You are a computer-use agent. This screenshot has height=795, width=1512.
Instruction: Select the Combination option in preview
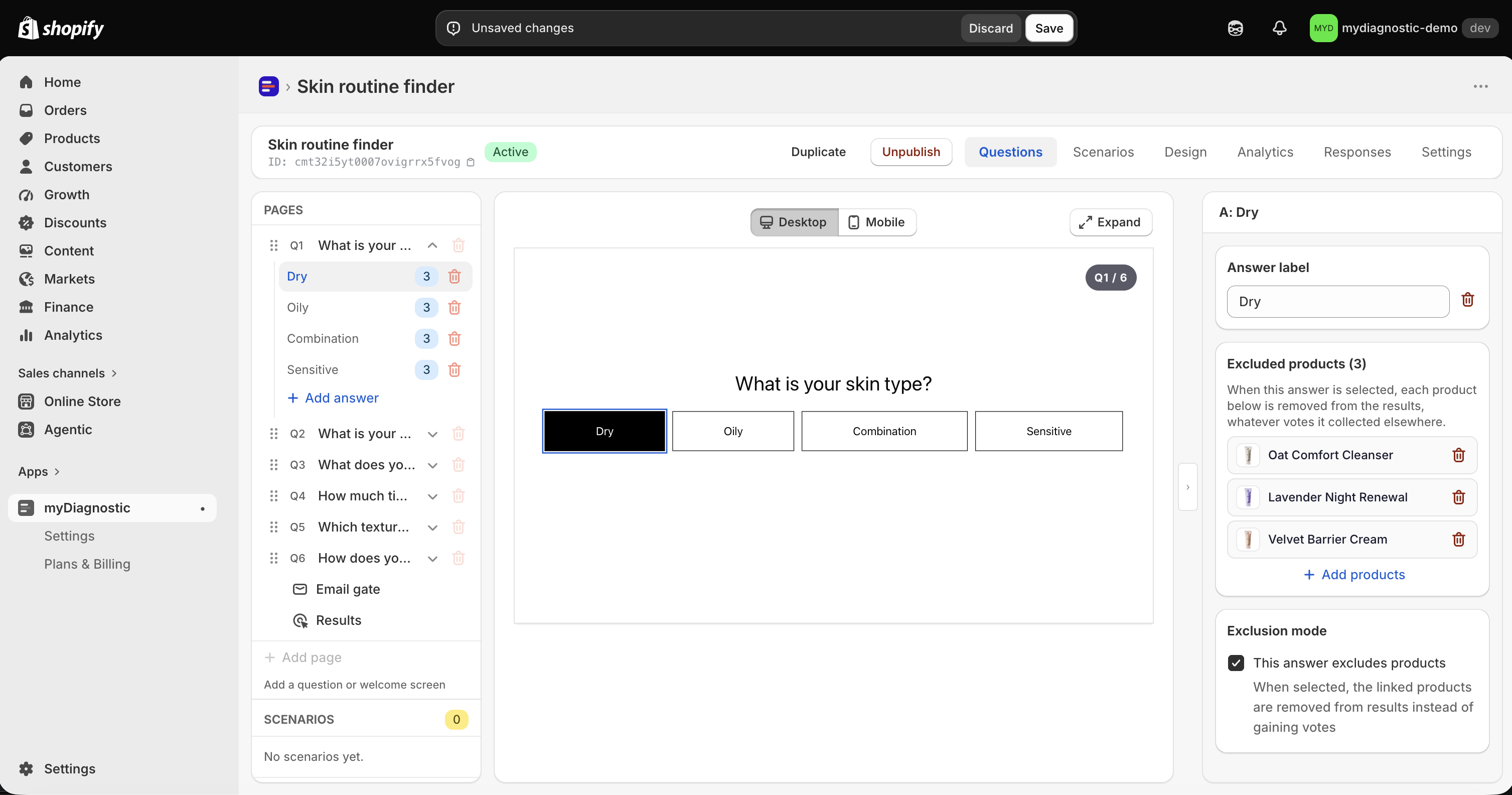[884, 431]
